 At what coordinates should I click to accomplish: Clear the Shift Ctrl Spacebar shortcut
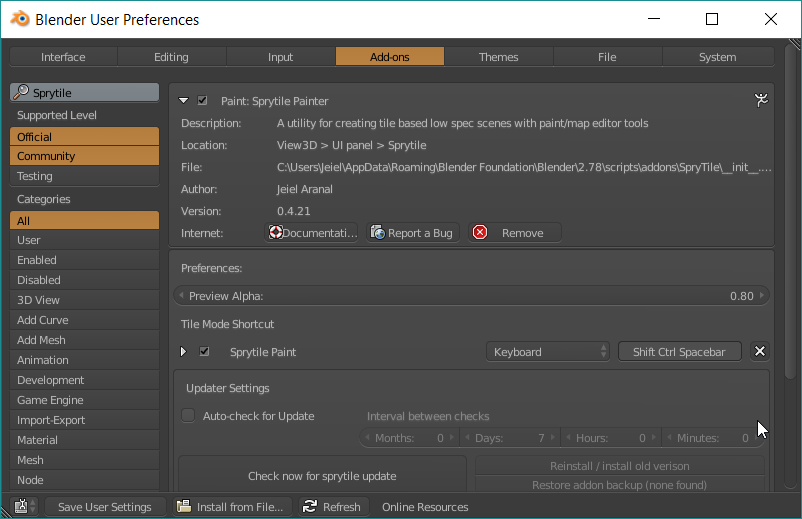point(760,351)
